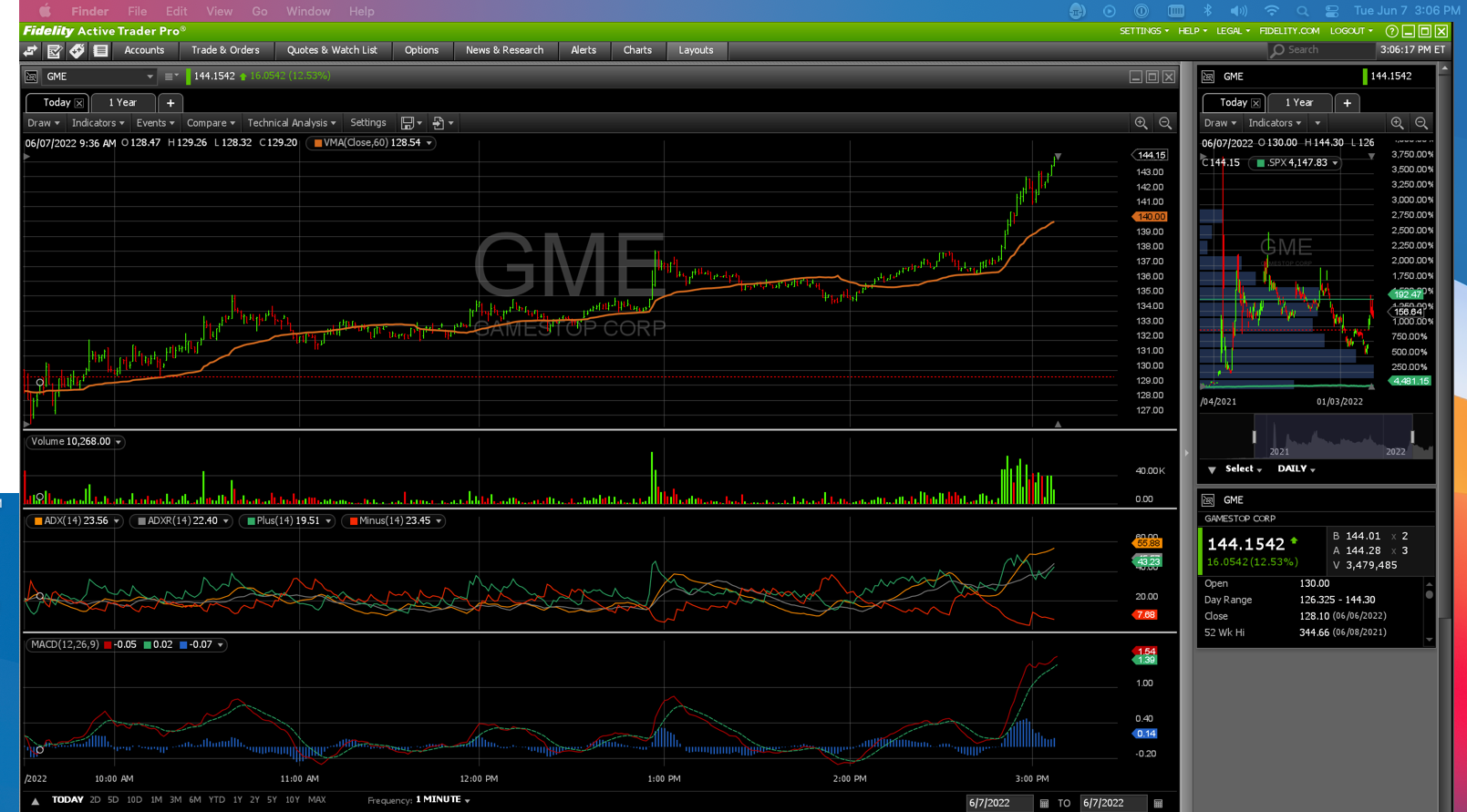Click the chart Settings button
The height and width of the screenshot is (812, 1467).
tap(368, 123)
